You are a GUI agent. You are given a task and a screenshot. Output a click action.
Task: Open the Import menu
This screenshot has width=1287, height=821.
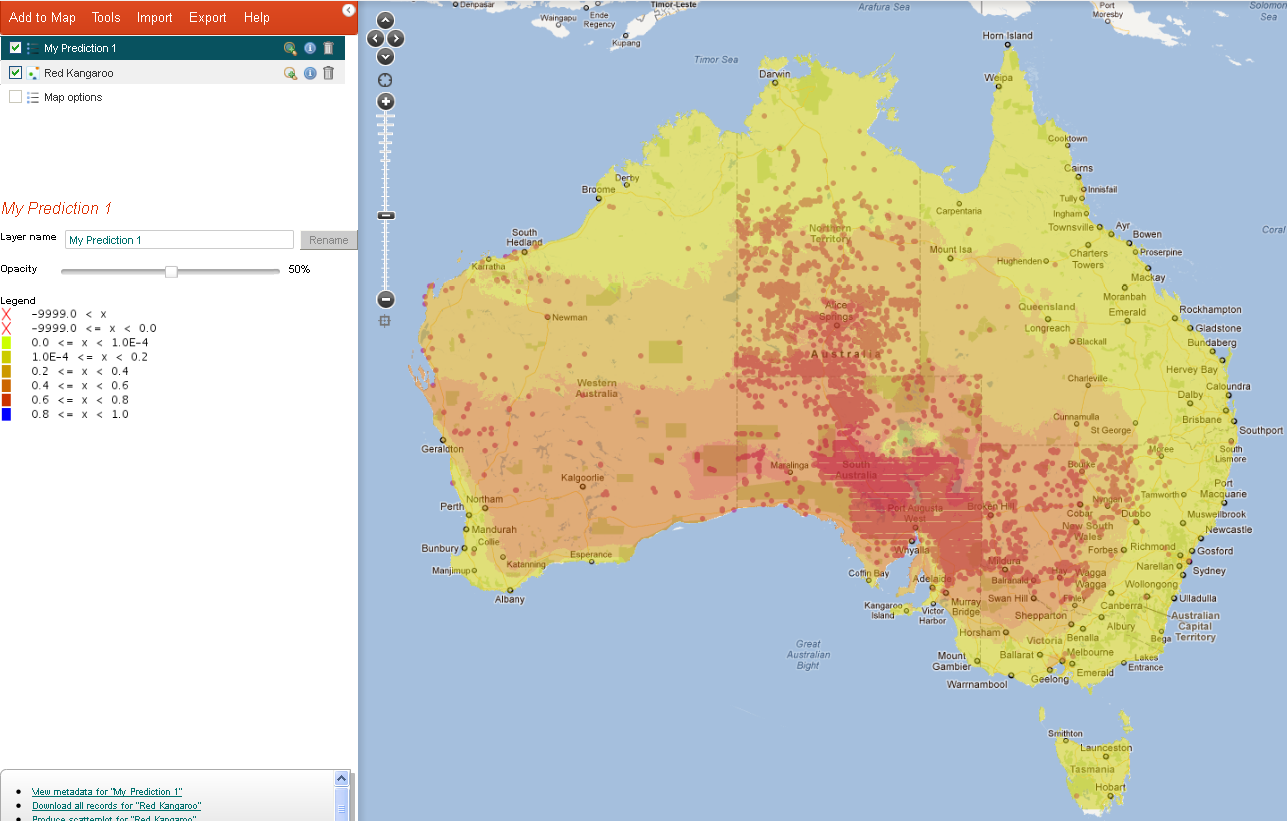click(x=154, y=17)
